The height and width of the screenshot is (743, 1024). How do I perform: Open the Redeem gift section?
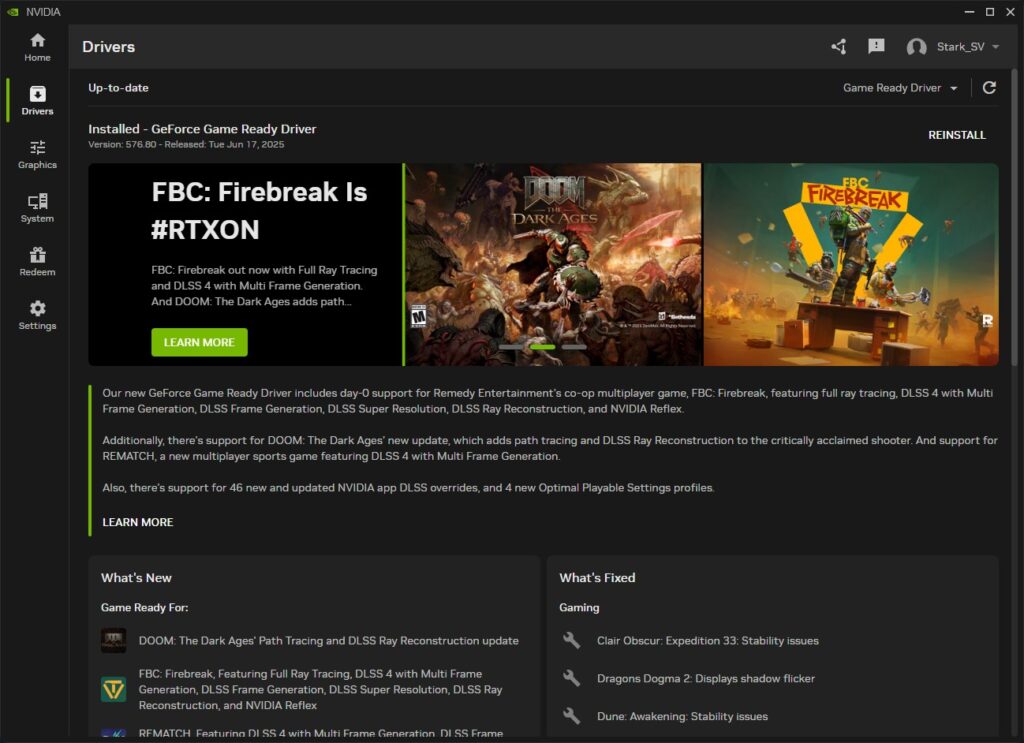click(37, 262)
